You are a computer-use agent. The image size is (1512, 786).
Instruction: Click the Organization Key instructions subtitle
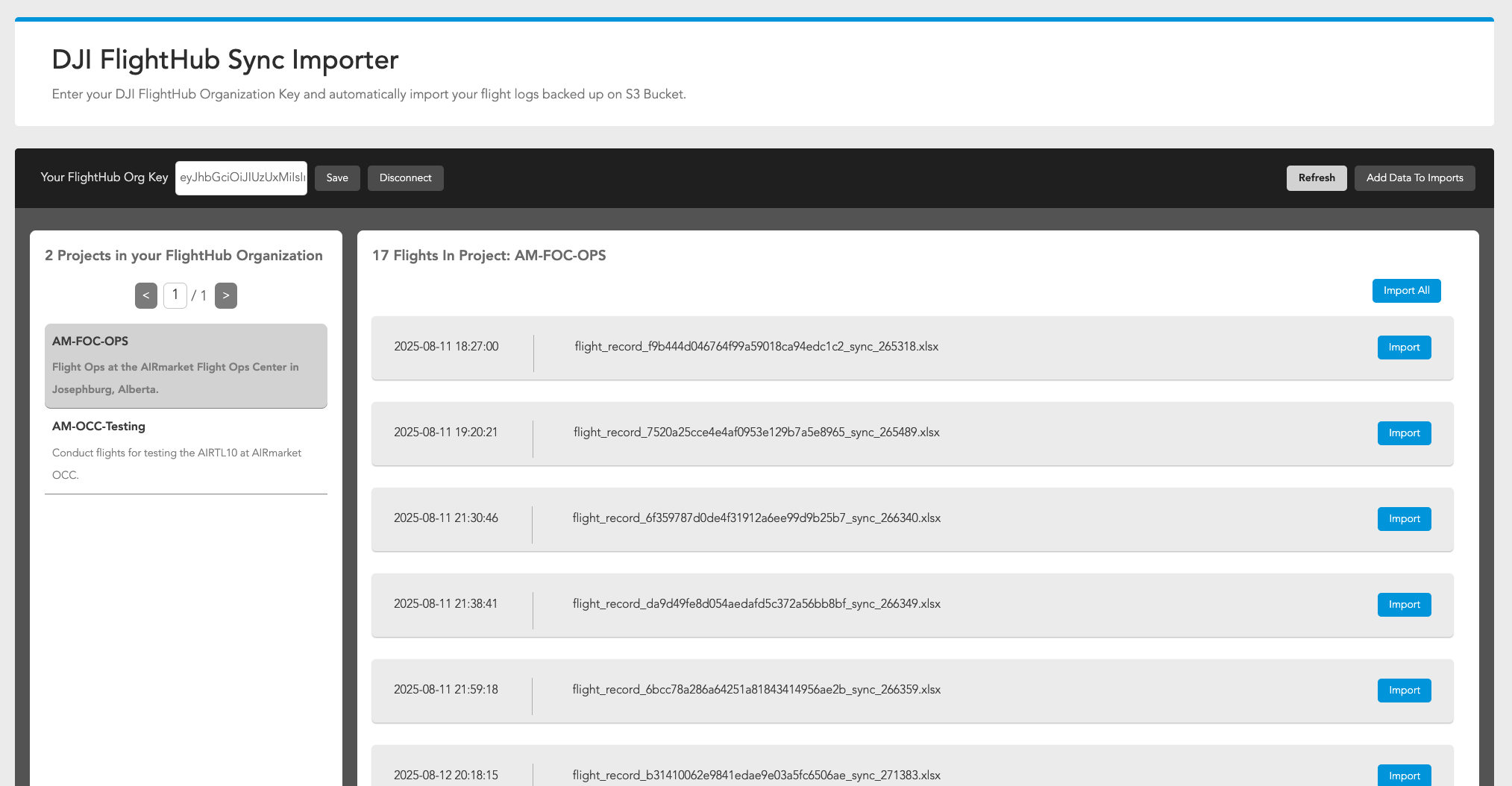point(368,94)
